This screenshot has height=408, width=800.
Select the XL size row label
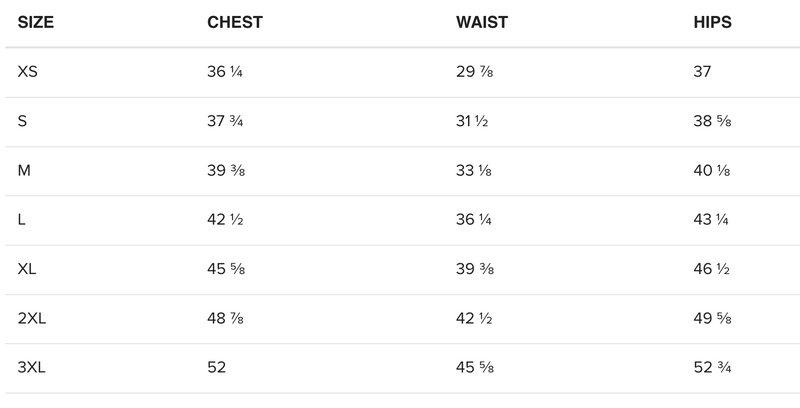[x=29, y=270]
